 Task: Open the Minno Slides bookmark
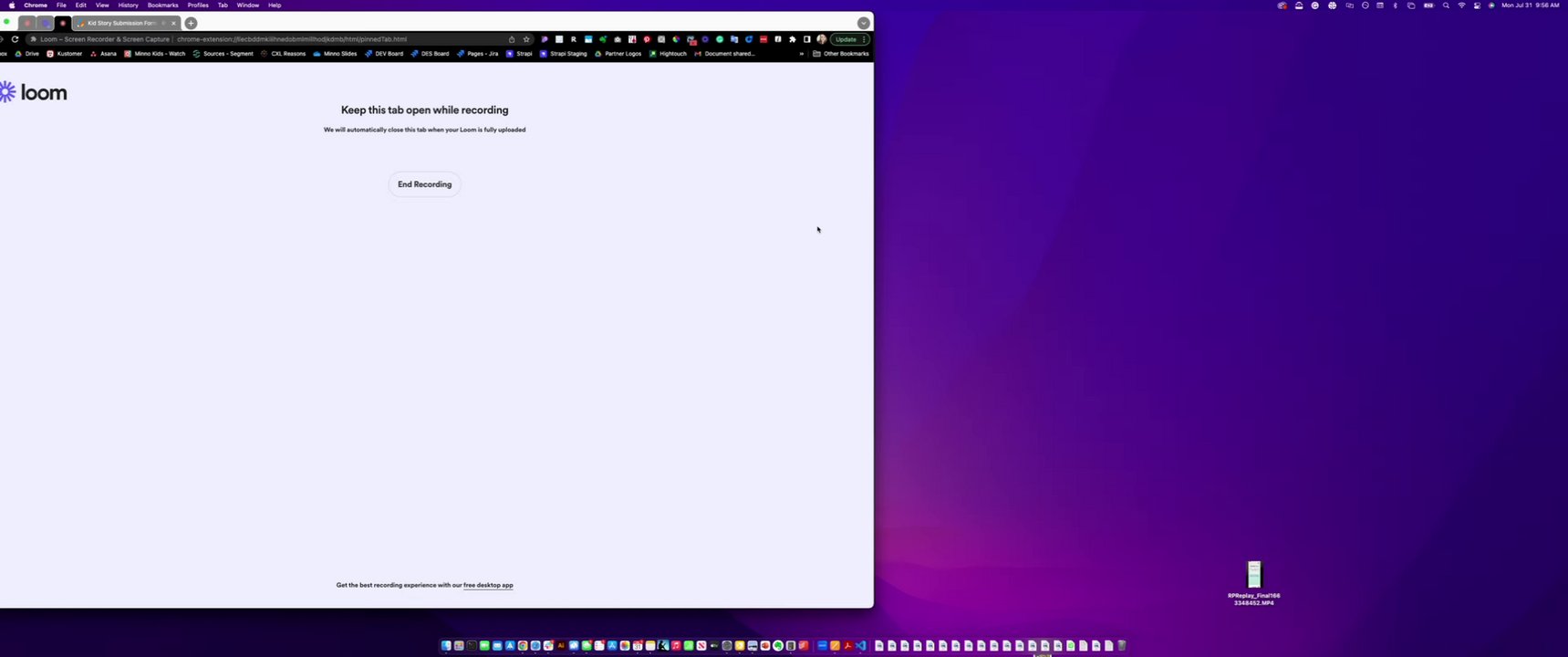click(x=335, y=54)
